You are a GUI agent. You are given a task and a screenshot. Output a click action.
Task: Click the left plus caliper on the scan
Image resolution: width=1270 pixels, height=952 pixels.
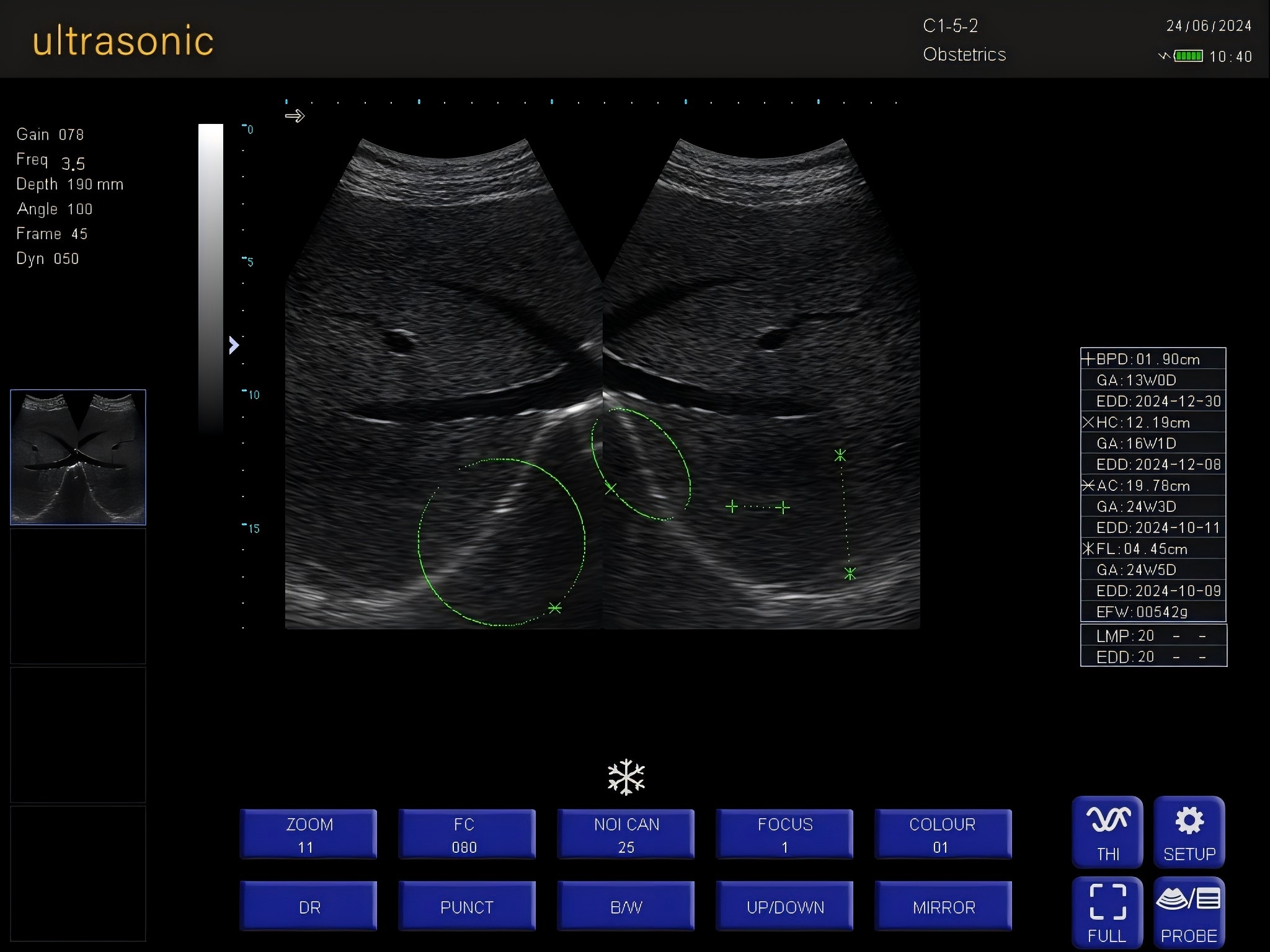732,507
